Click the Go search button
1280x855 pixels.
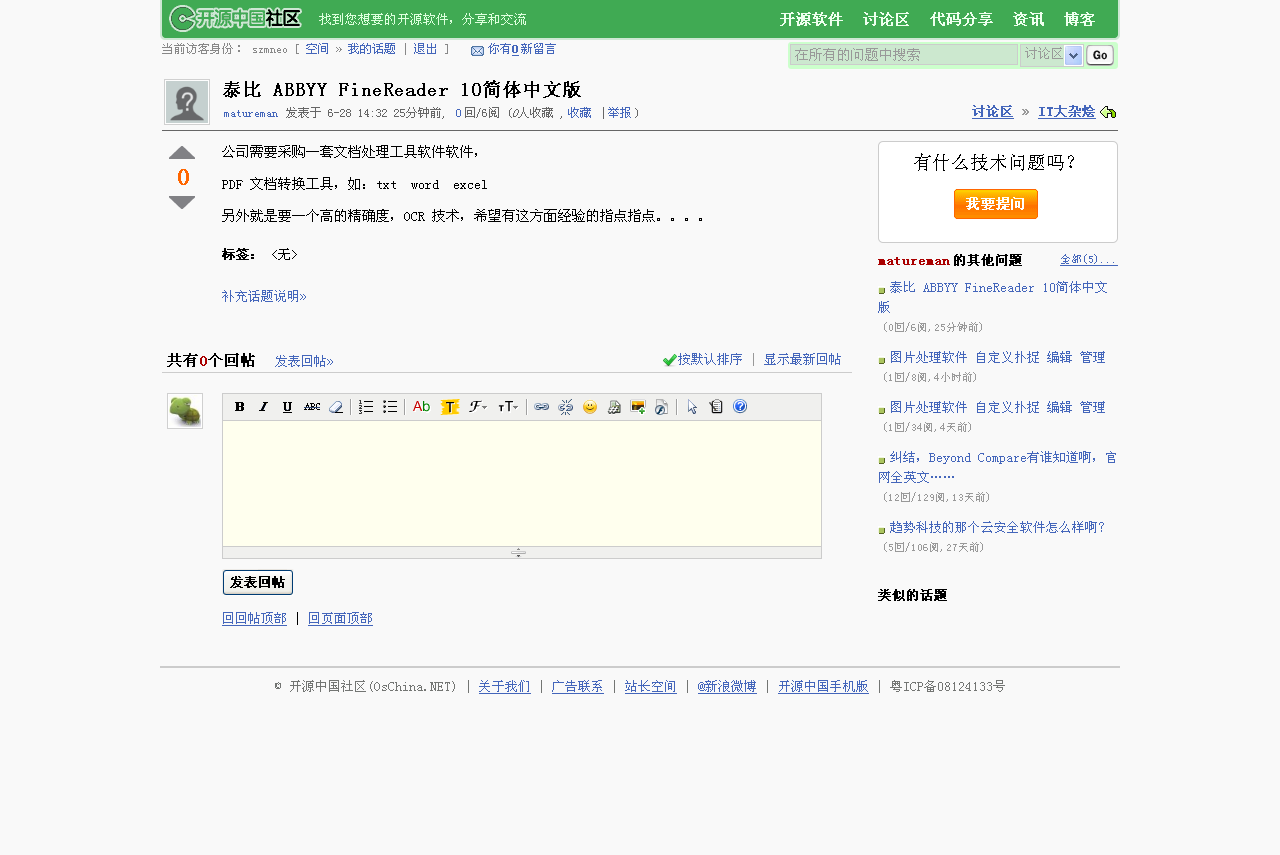(x=1100, y=55)
